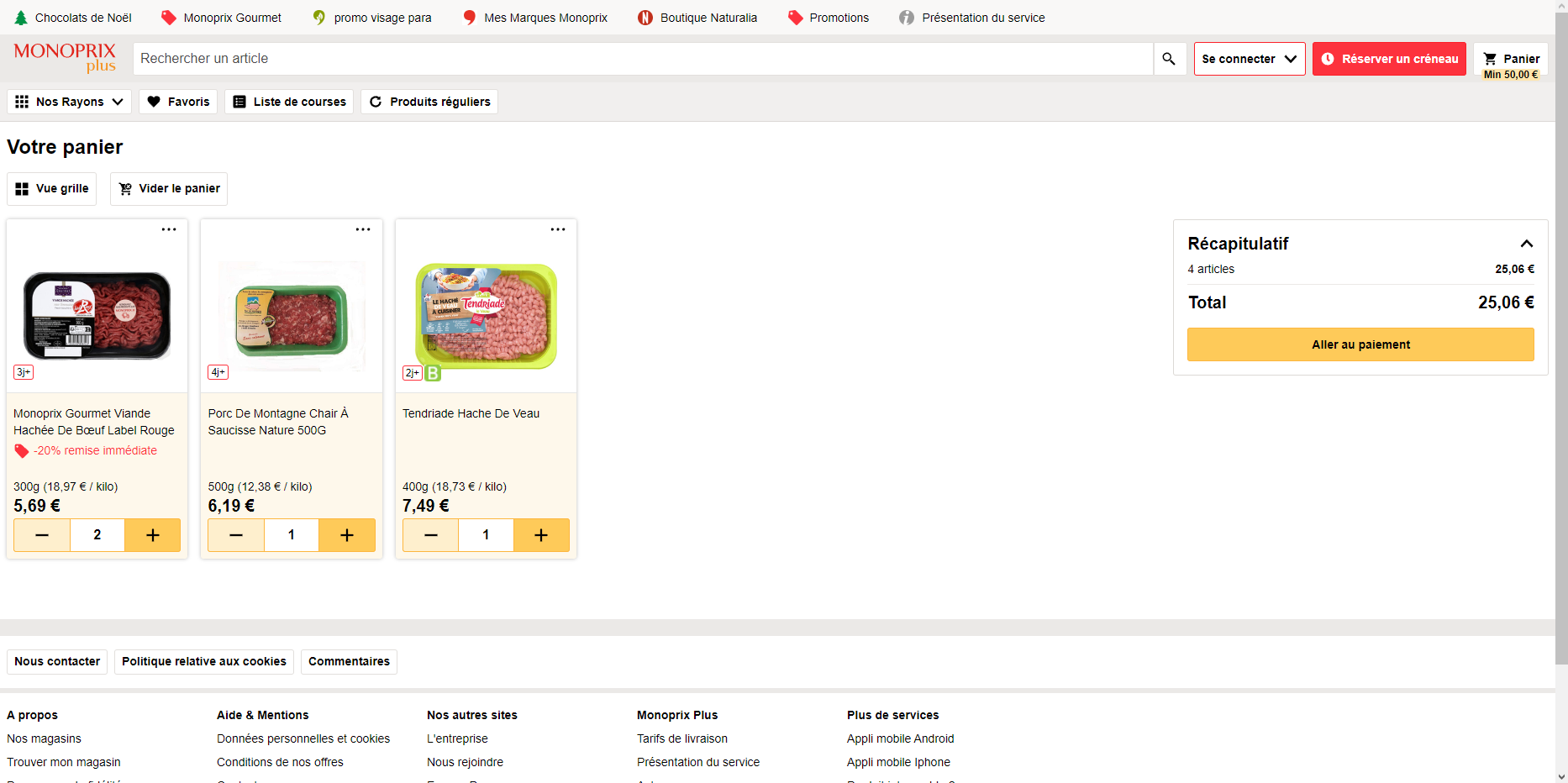Click Nous contacter button
The height and width of the screenshot is (783, 1568).
pos(57,662)
